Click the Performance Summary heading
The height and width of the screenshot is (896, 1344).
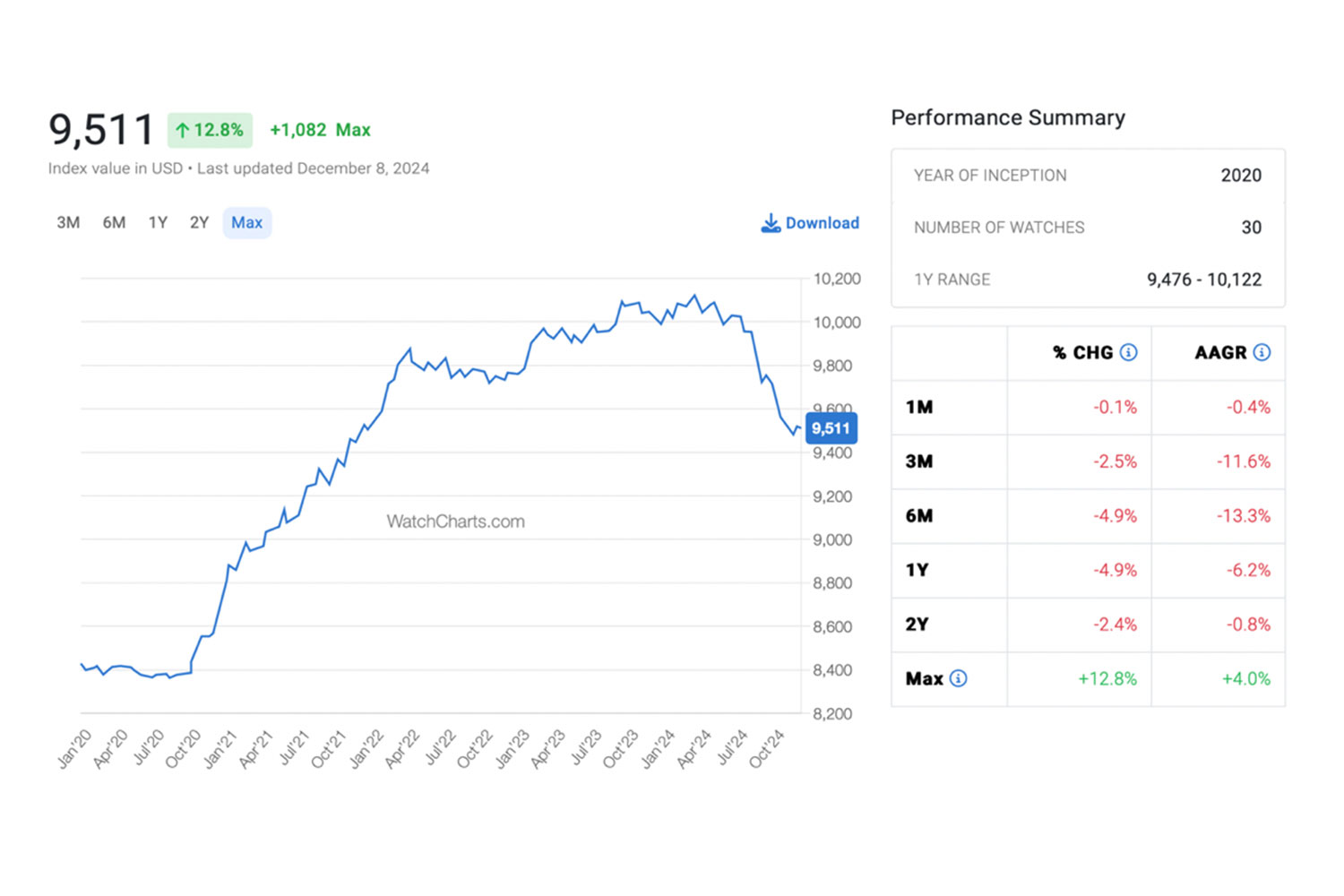click(1007, 117)
